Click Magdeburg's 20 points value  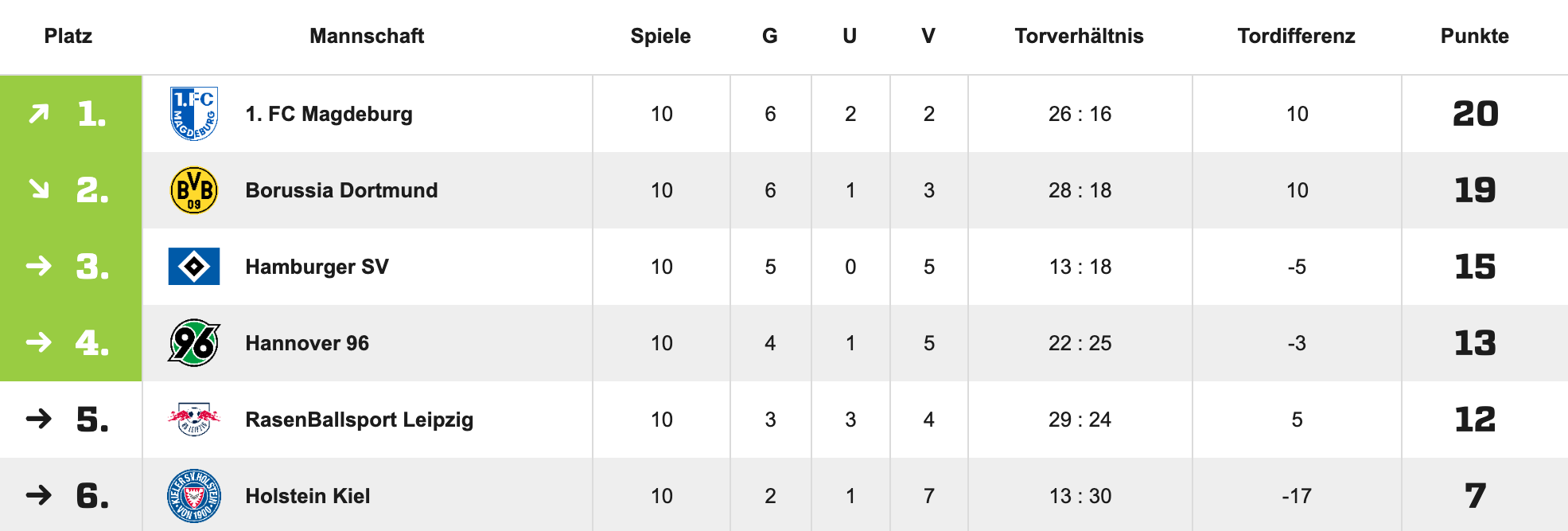pos(1475,114)
